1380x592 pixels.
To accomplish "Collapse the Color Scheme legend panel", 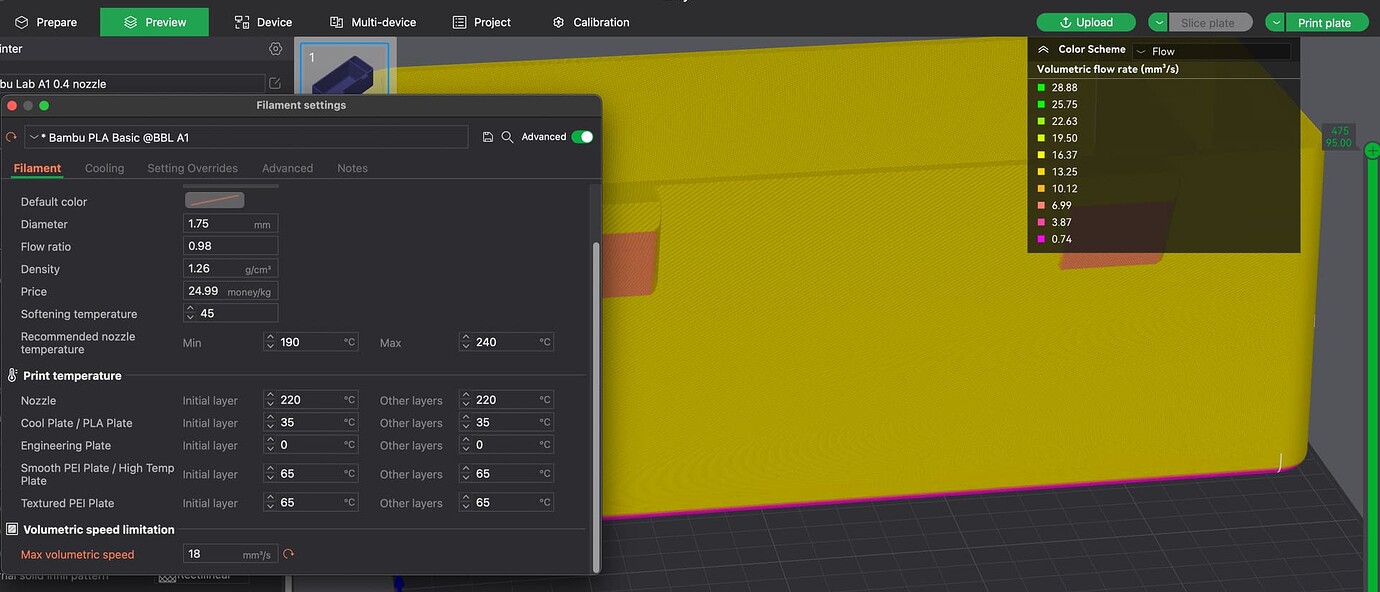I will pyautogui.click(x=1043, y=49).
